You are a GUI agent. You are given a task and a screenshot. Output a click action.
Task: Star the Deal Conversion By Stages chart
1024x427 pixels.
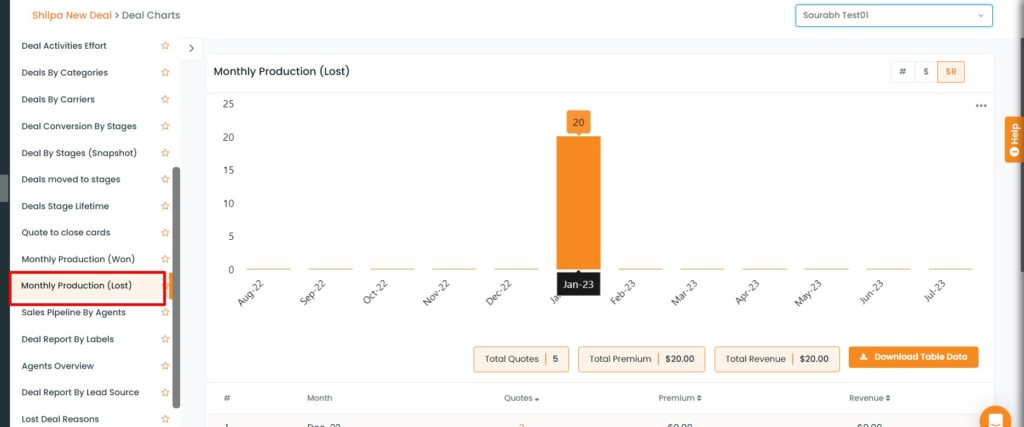click(165, 126)
